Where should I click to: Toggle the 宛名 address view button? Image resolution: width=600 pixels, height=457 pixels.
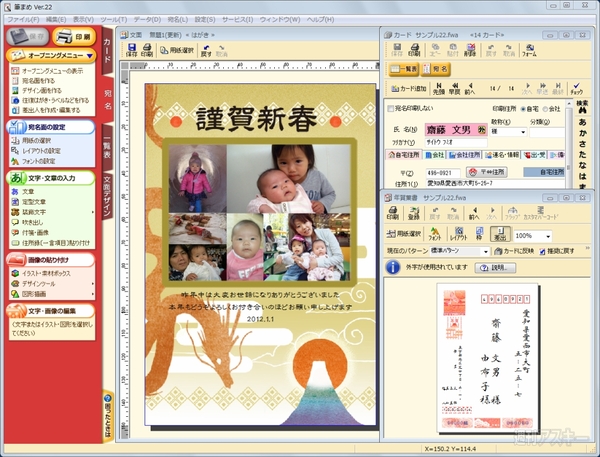435,69
